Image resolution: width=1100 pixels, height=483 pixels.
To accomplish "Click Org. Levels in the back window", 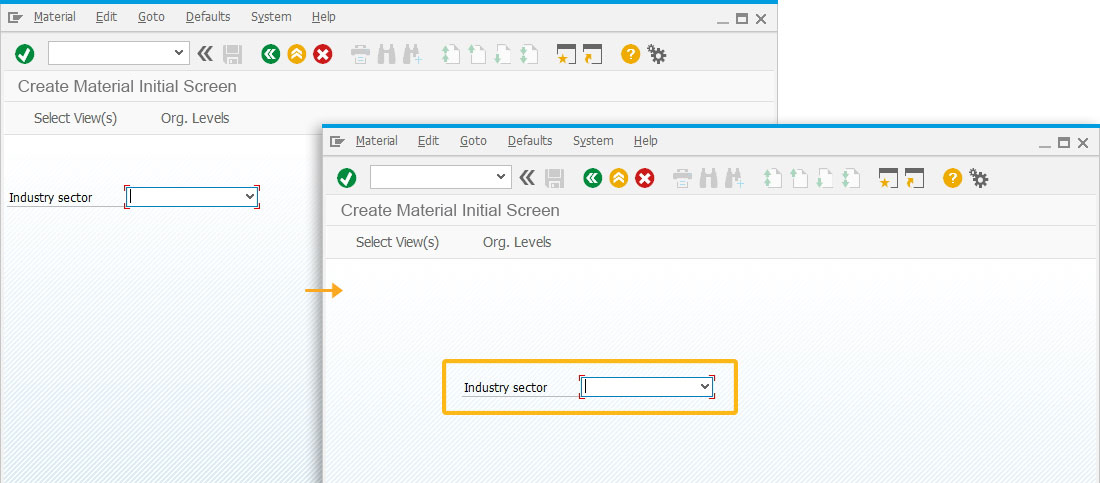I will pos(195,119).
